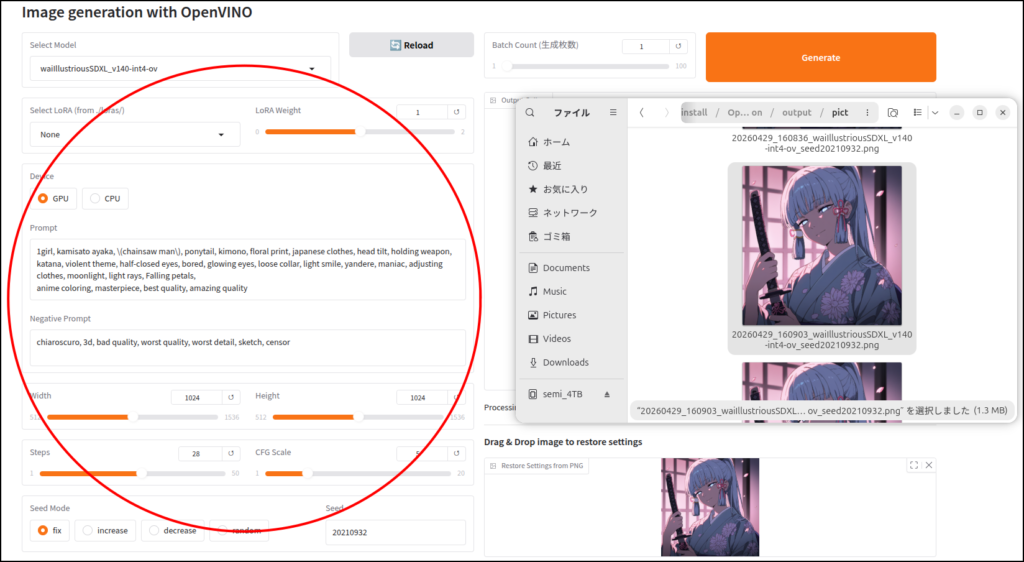Click the Reload button

point(411,45)
